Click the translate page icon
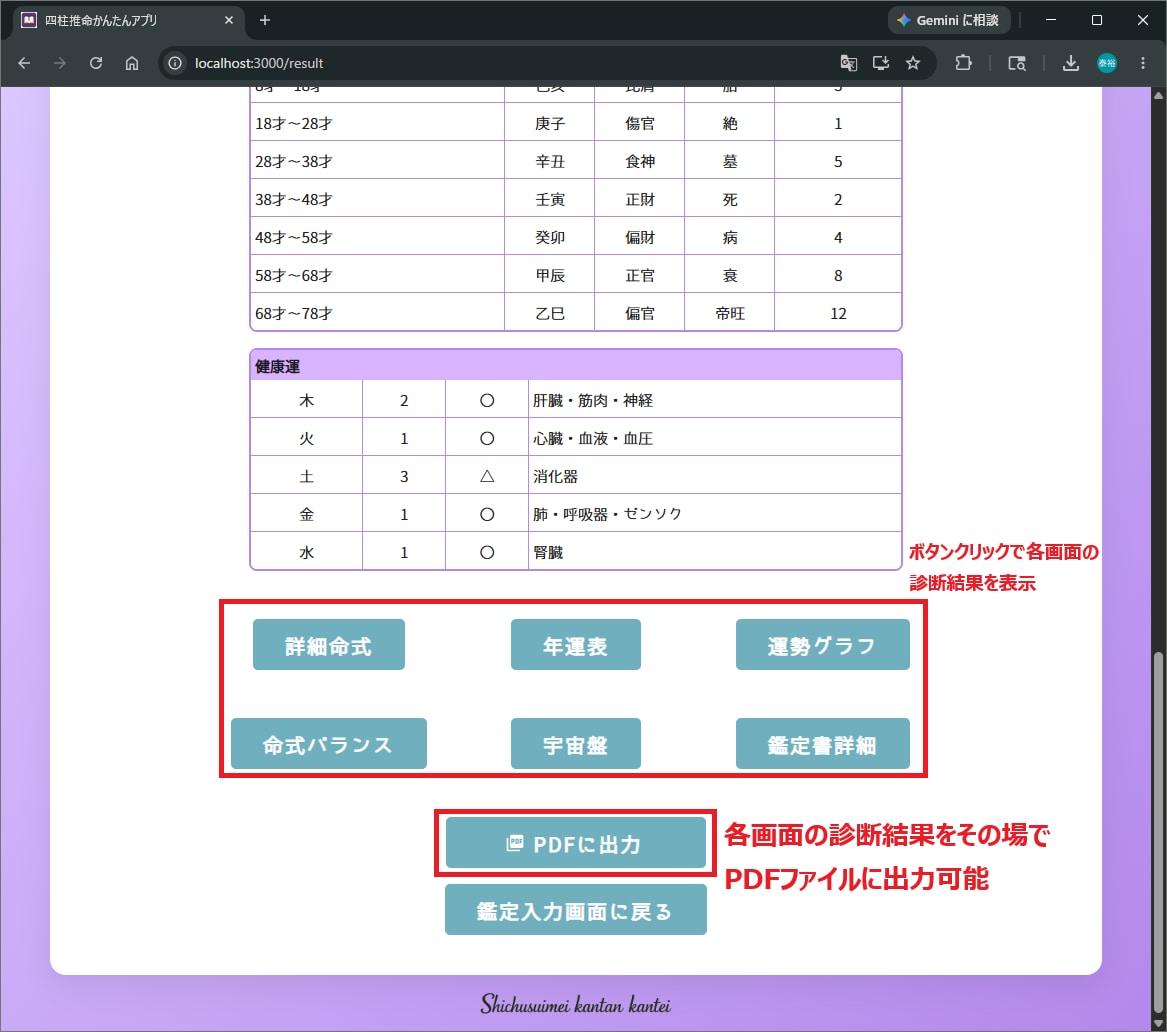 (x=848, y=63)
